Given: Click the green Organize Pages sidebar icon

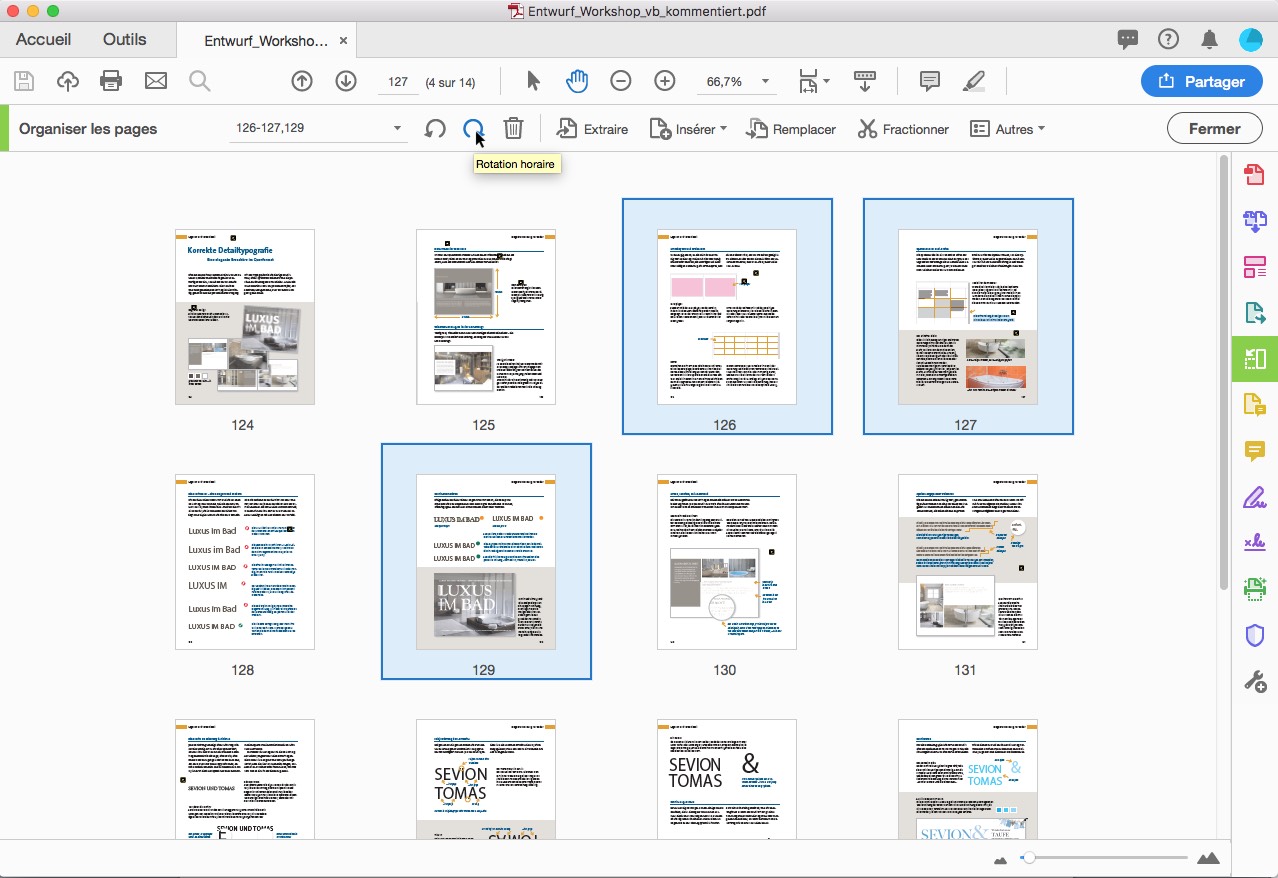Looking at the screenshot, I should point(1255,359).
